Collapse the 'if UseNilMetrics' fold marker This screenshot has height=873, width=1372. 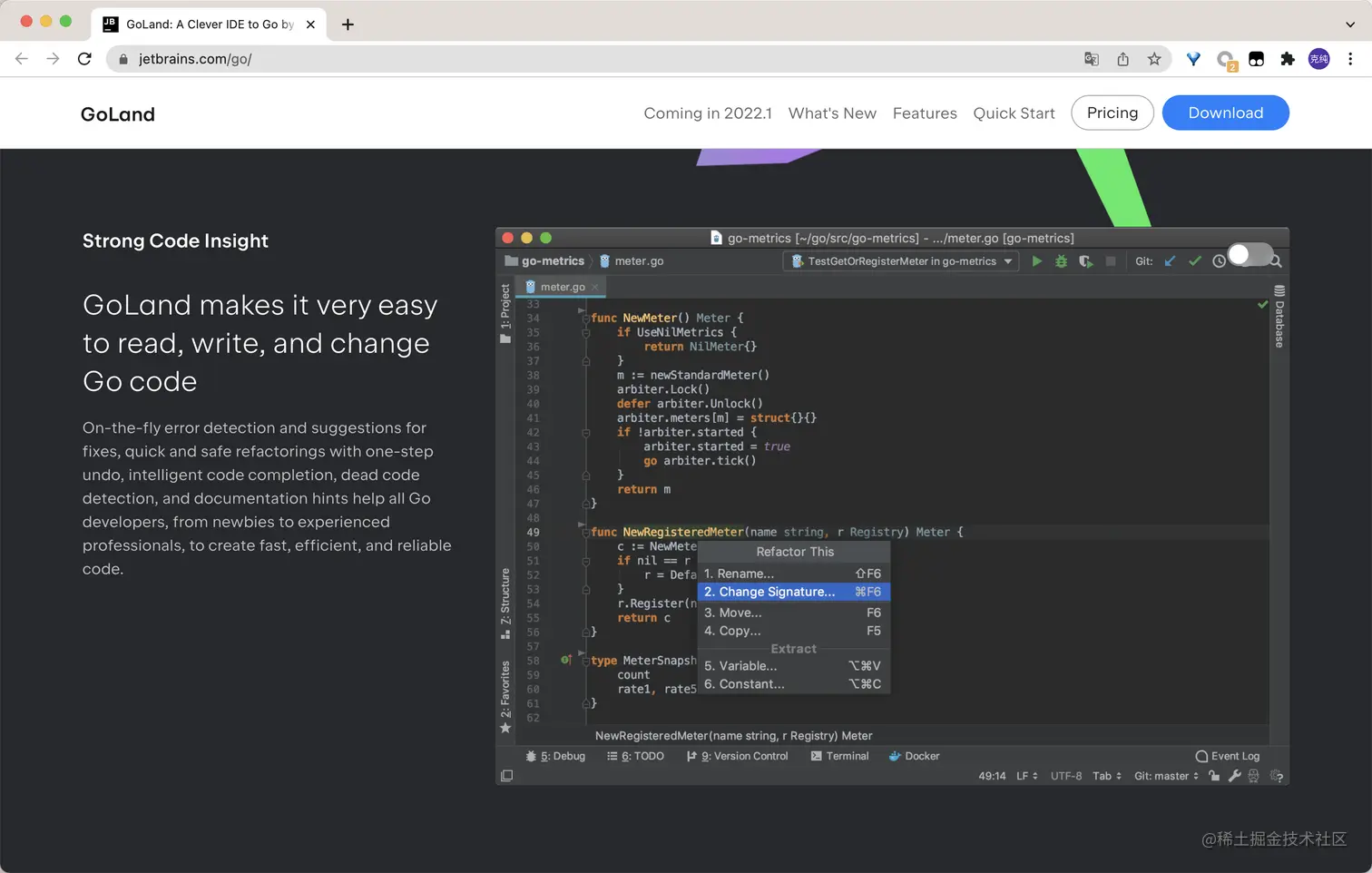(585, 332)
